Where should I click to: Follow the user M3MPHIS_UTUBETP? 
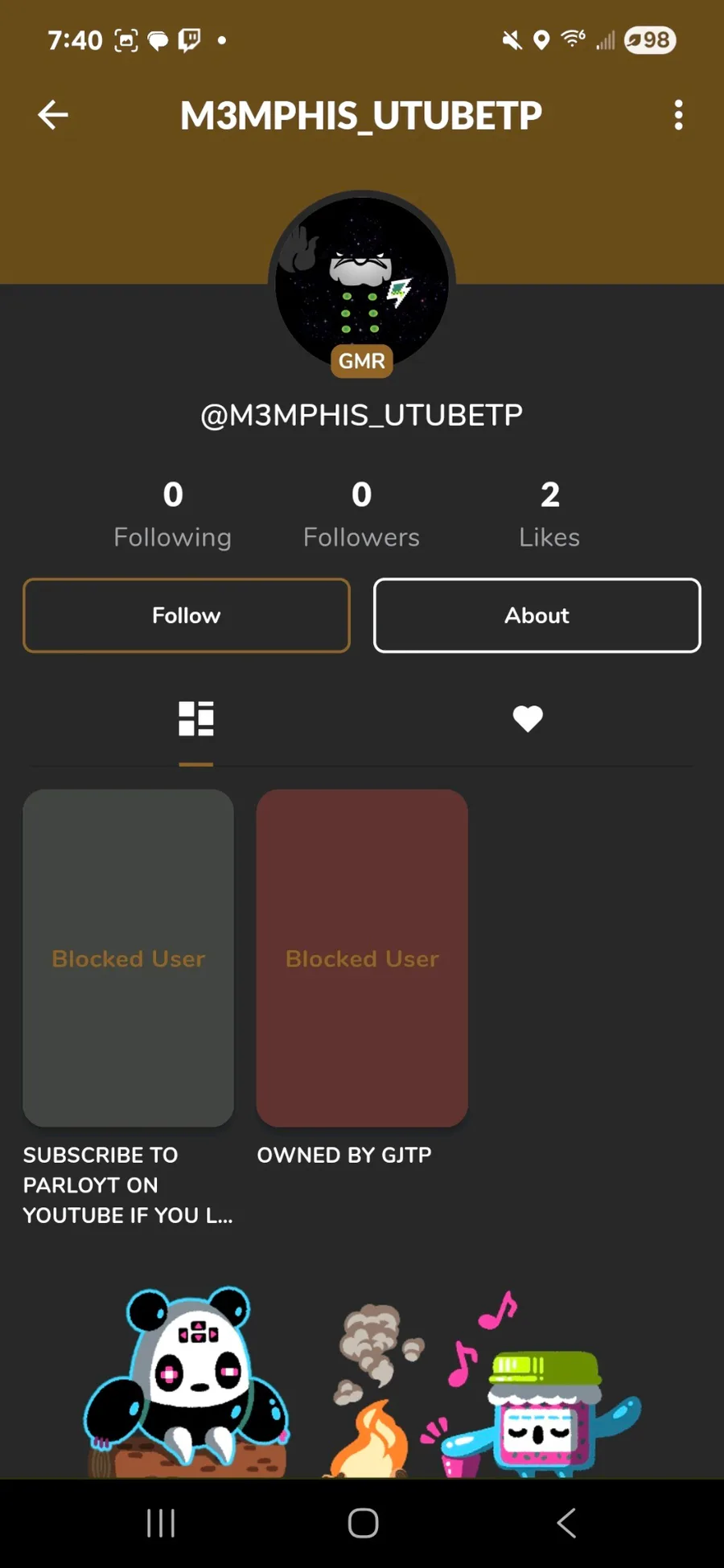[x=187, y=615]
